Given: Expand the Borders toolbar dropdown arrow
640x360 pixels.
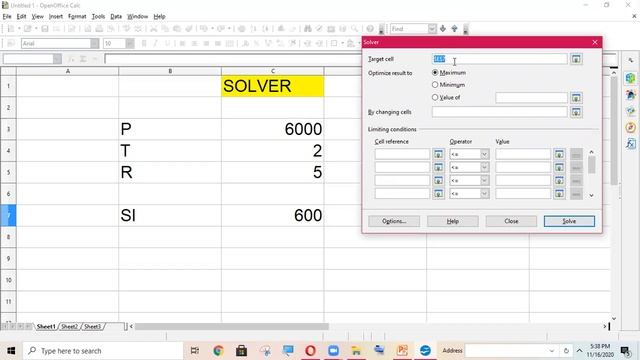Looking at the screenshot, I should click(342, 43).
